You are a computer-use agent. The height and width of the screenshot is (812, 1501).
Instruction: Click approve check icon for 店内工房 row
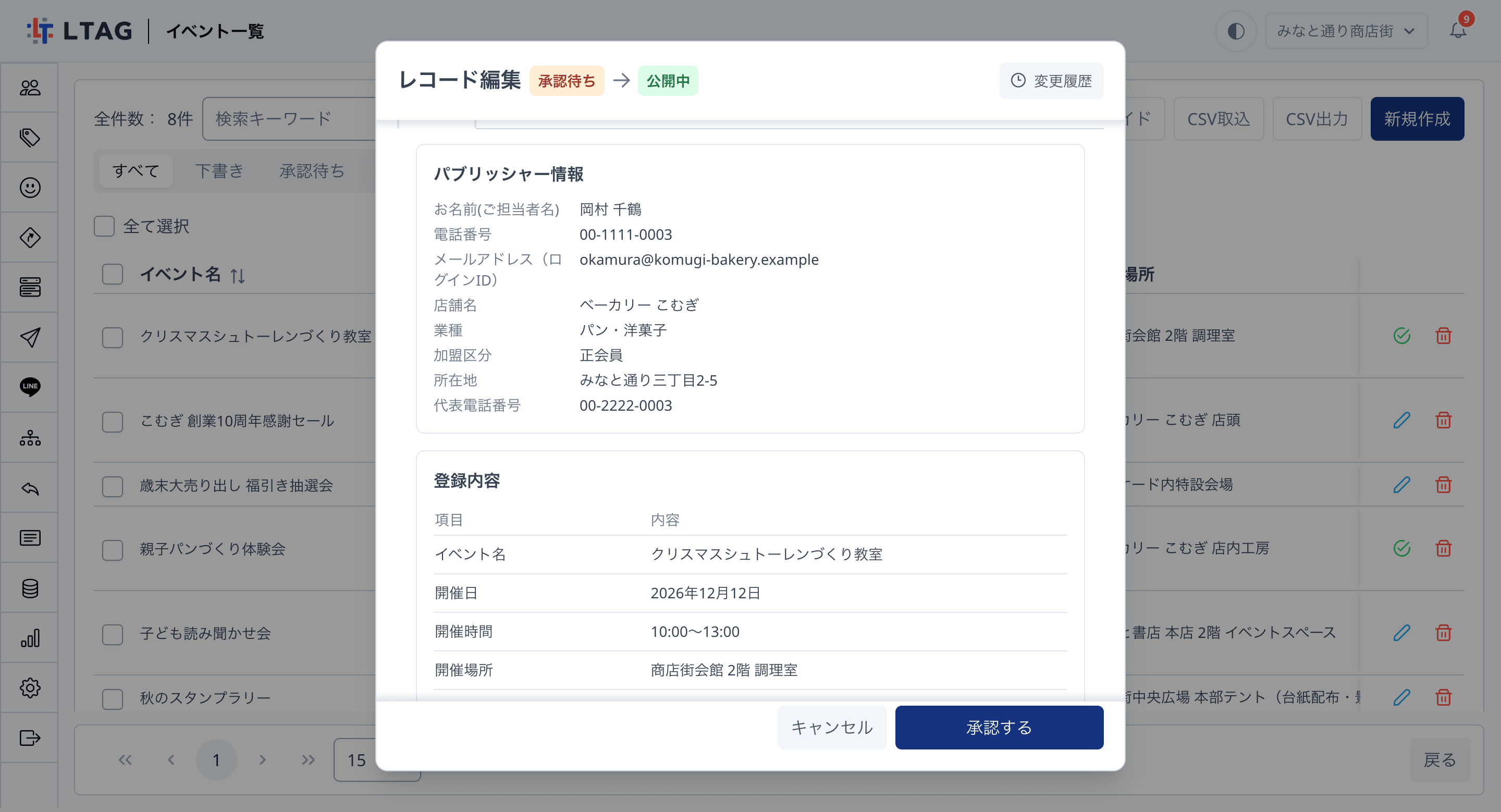tap(1401, 548)
